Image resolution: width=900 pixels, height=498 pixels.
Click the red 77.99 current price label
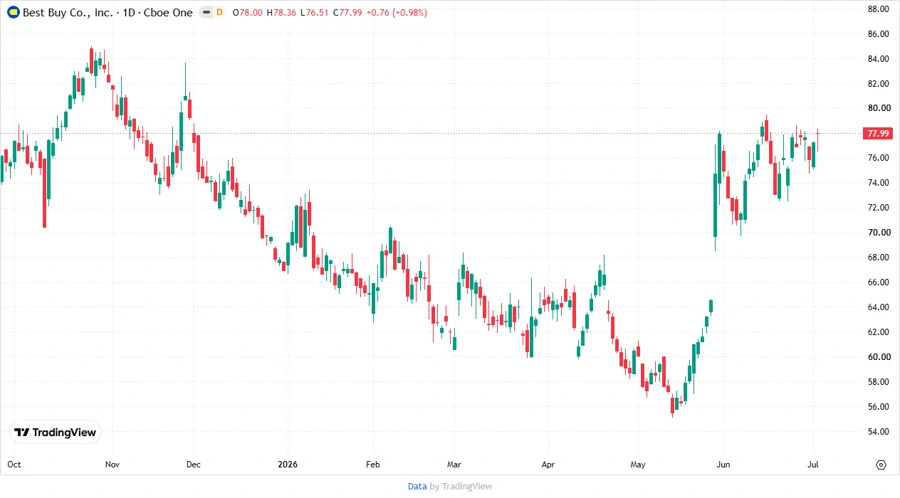tap(878, 133)
